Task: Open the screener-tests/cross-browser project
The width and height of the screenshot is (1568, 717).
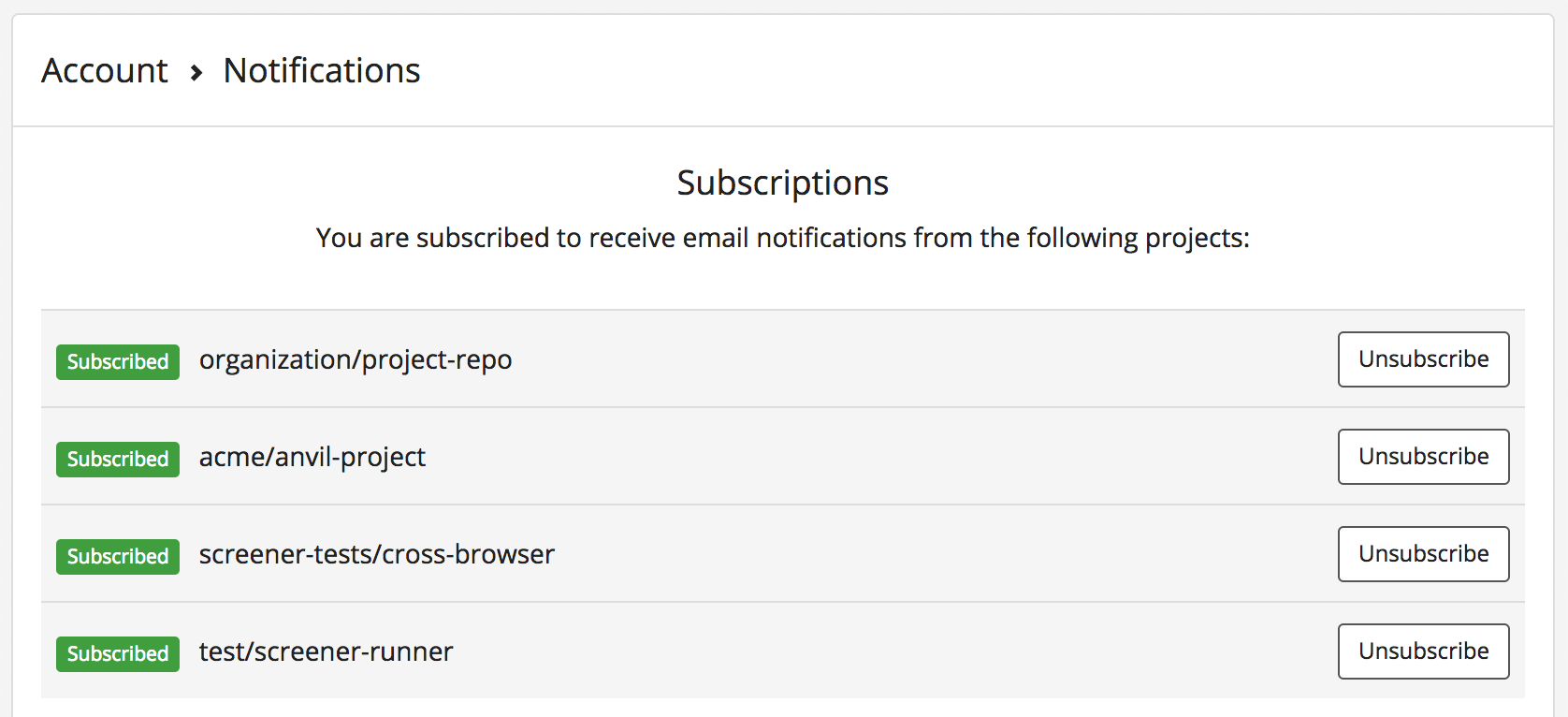Action: click(x=377, y=554)
